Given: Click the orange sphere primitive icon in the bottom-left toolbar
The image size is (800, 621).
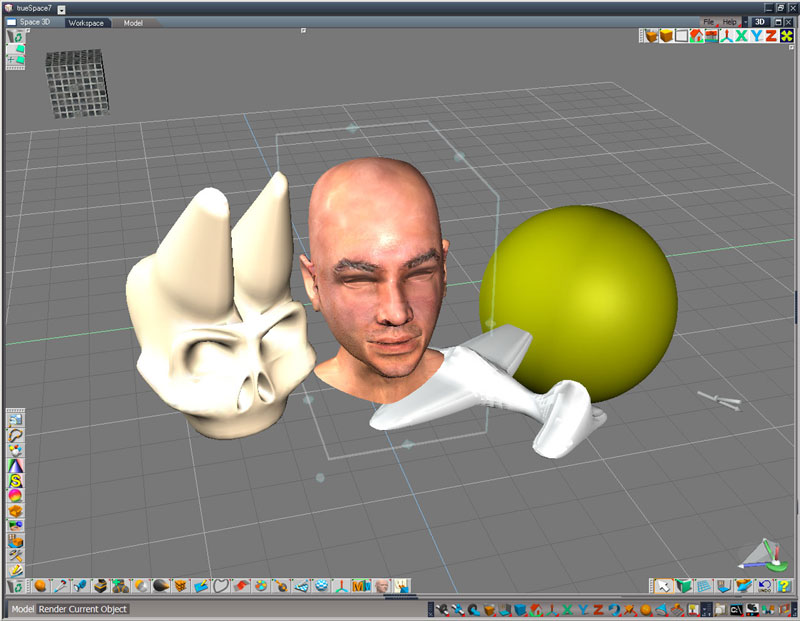Looking at the screenshot, I should coord(40,586).
